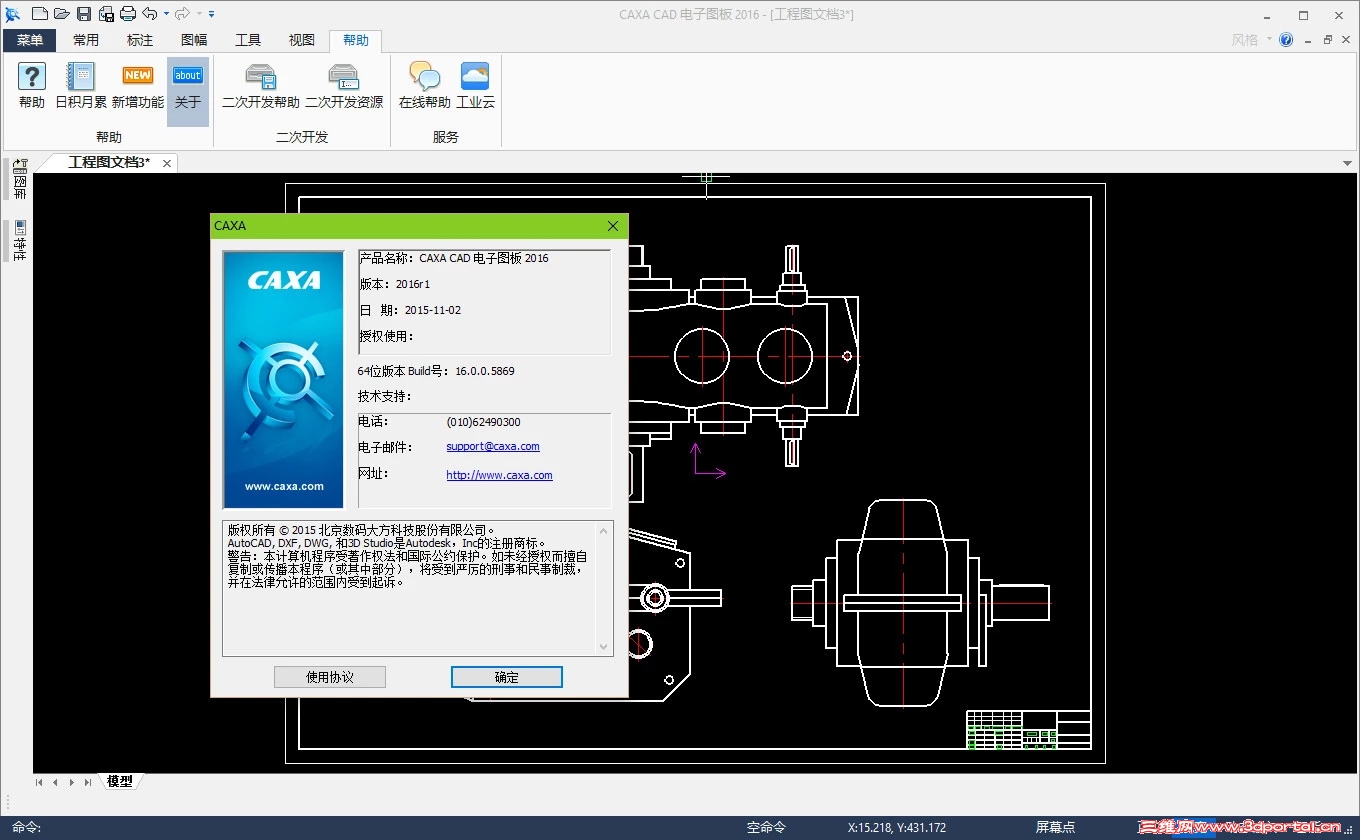
Task: Open the 工业云 cloud icon
Action: pos(476,86)
